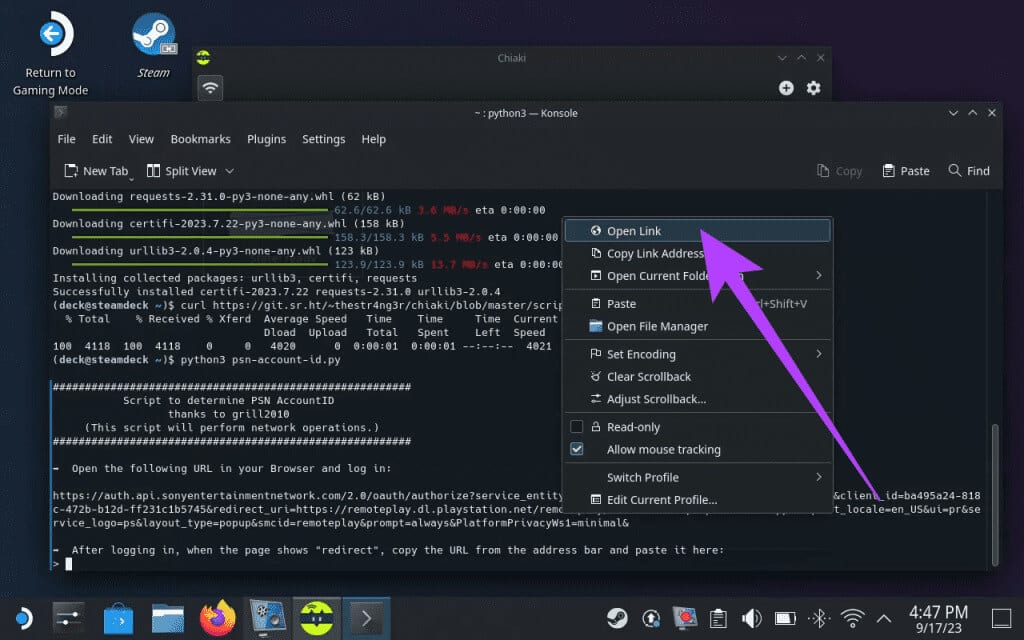The height and width of the screenshot is (640, 1024).
Task: Click the Paste toolbar button in Konsole
Action: point(906,171)
